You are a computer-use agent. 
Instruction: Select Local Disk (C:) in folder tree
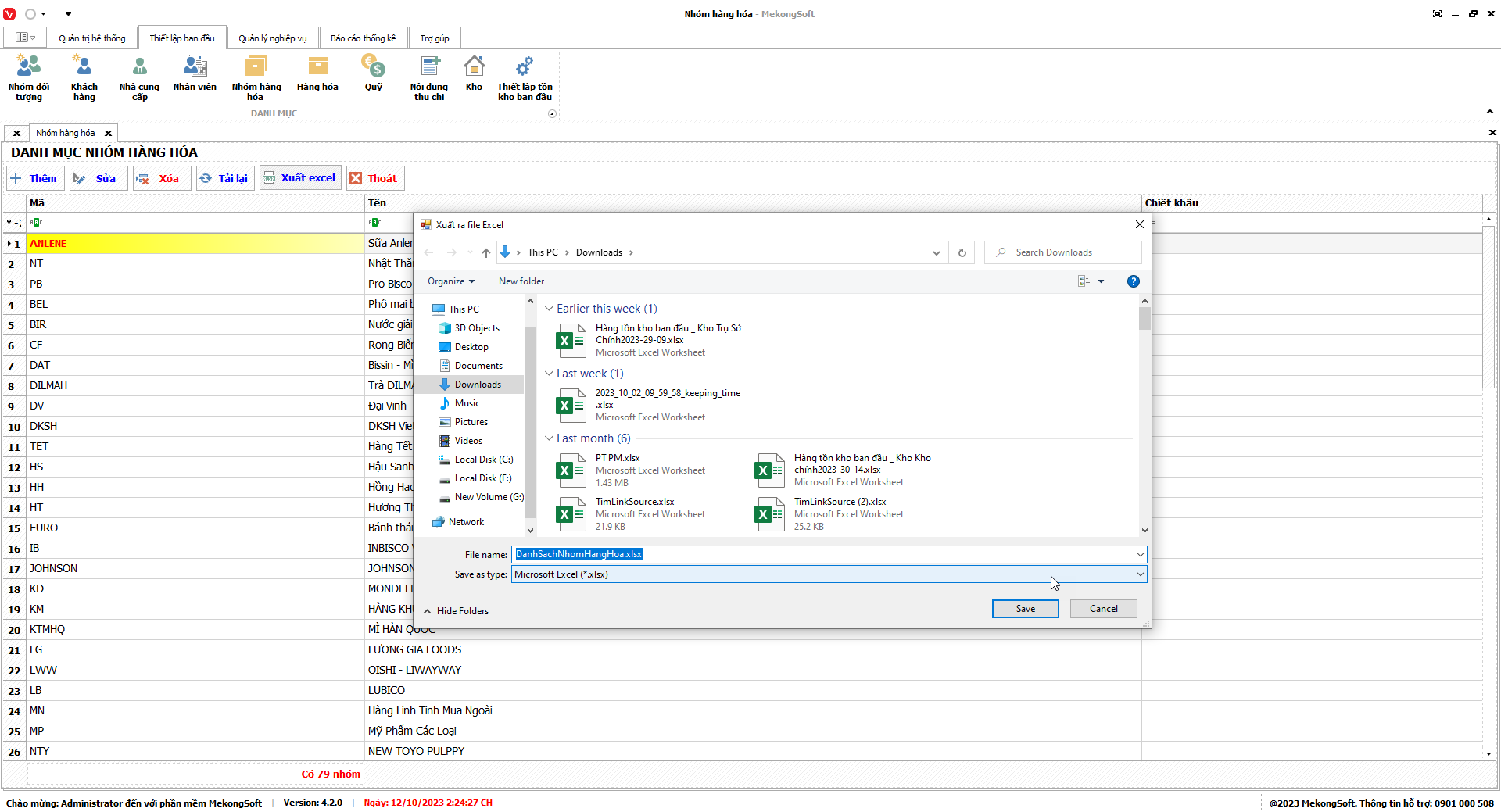(x=484, y=460)
